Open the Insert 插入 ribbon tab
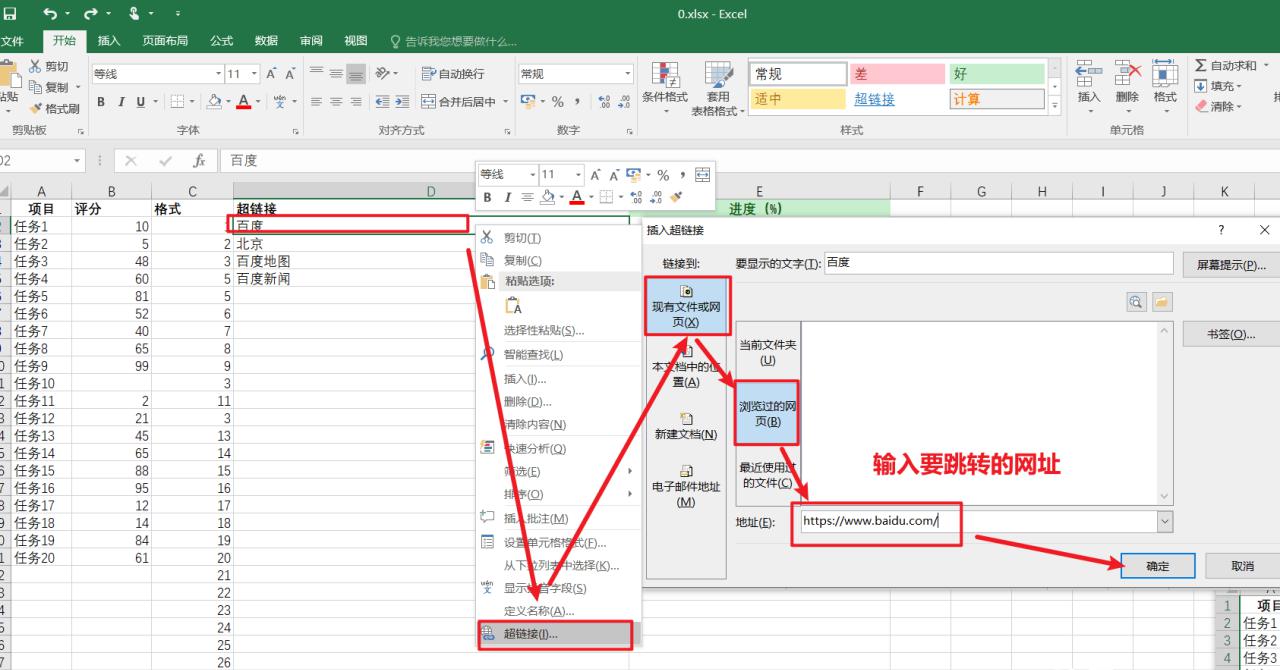 click(x=109, y=41)
